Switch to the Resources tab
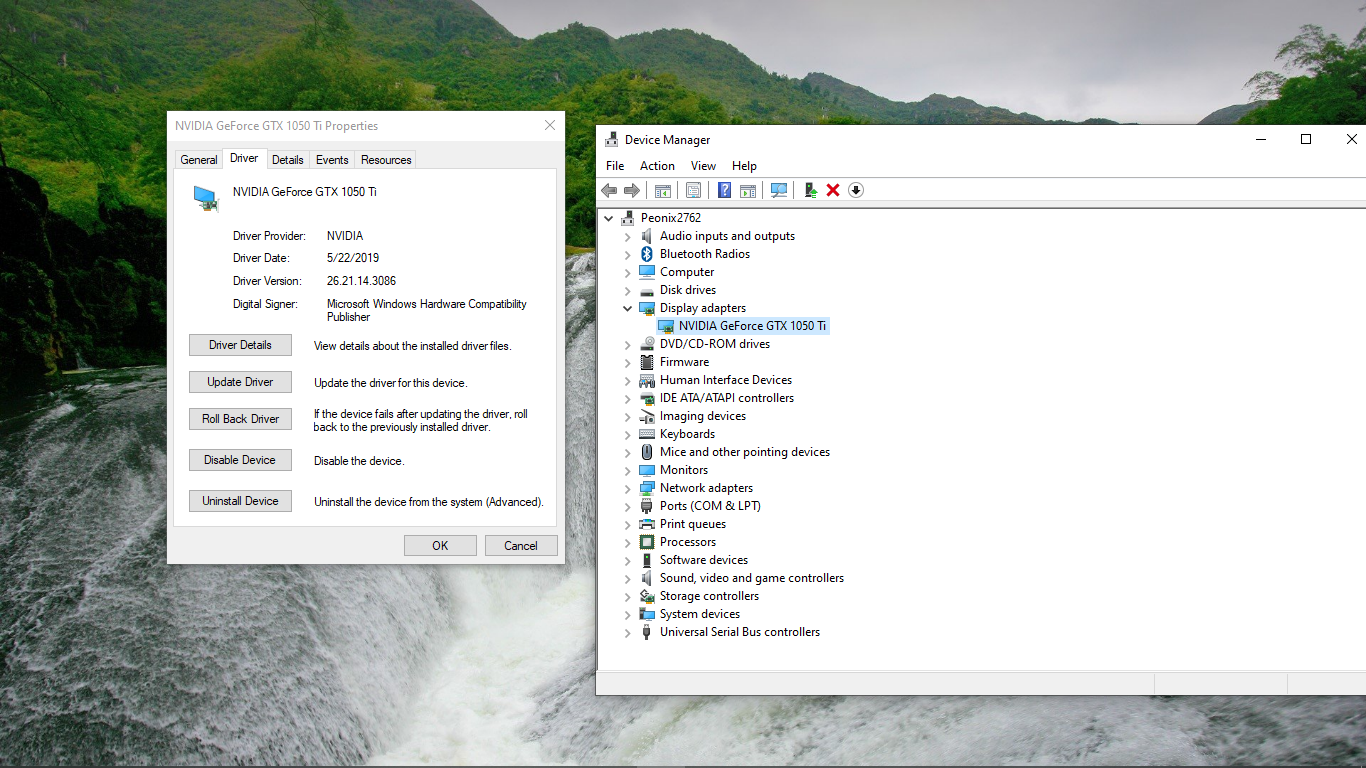Image resolution: width=1366 pixels, height=768 pixels. [386, 160]
